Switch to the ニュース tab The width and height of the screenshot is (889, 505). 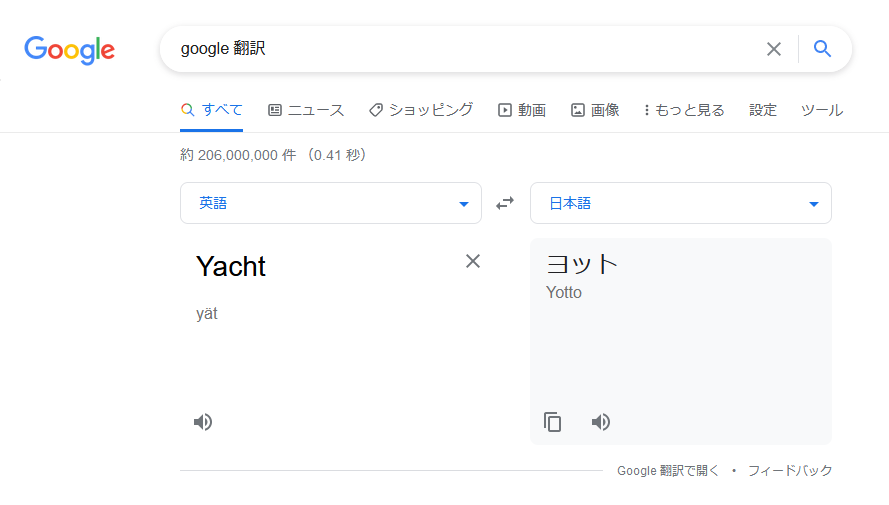[x=306, y=110]
